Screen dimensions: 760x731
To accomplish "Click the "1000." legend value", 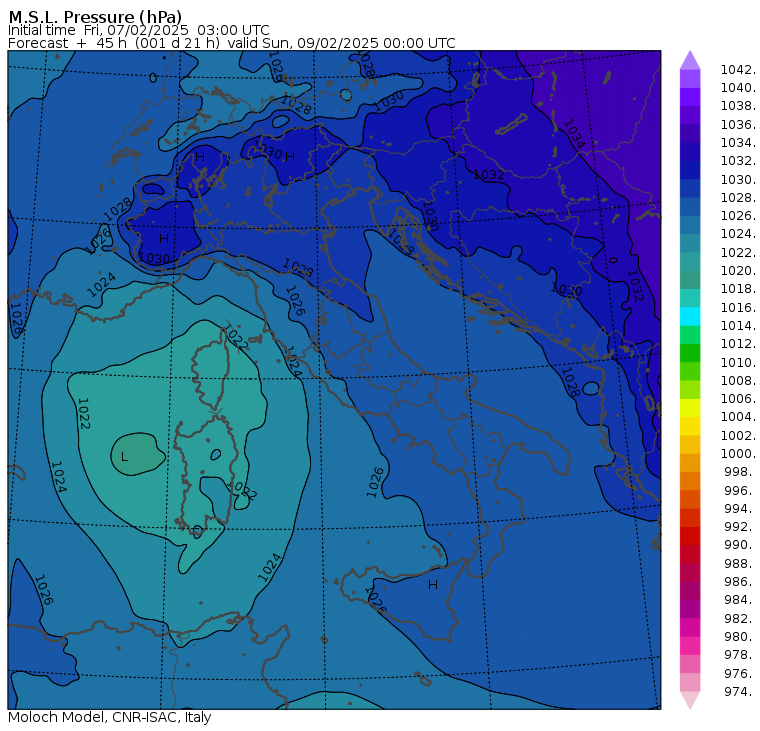I will point(738,454).
